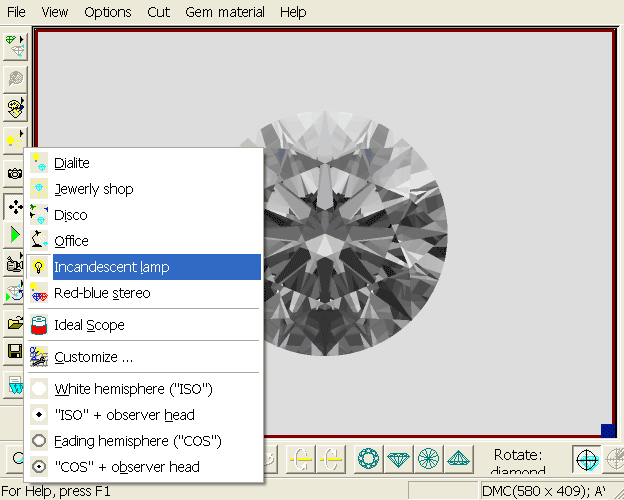Open Customize... lighting settings
Viewport: 624px width, 500px height.
pos(93,357)
